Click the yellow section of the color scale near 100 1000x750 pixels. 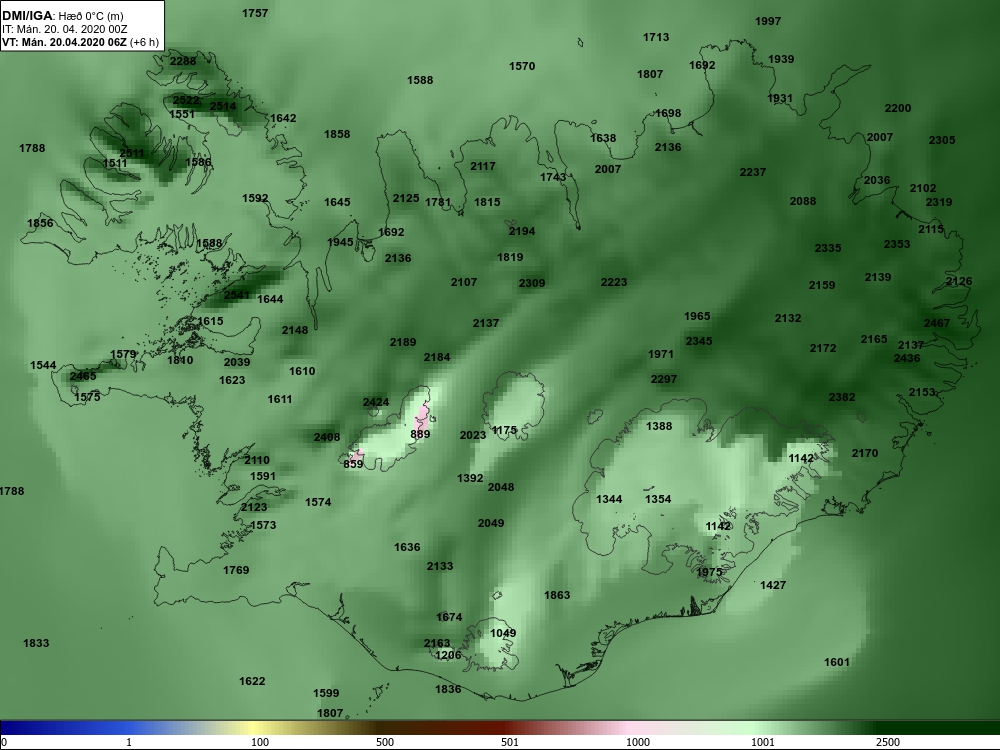click(255, 728)
